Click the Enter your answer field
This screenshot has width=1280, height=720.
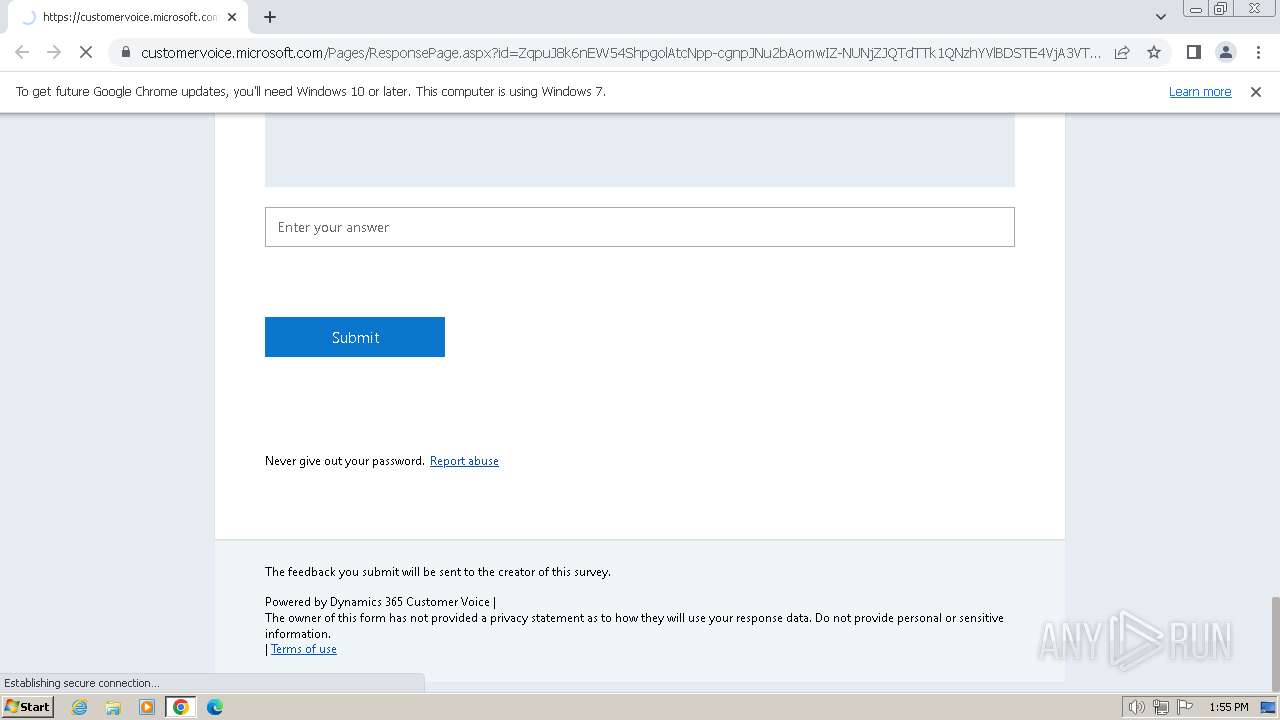[x=640, y=227]
